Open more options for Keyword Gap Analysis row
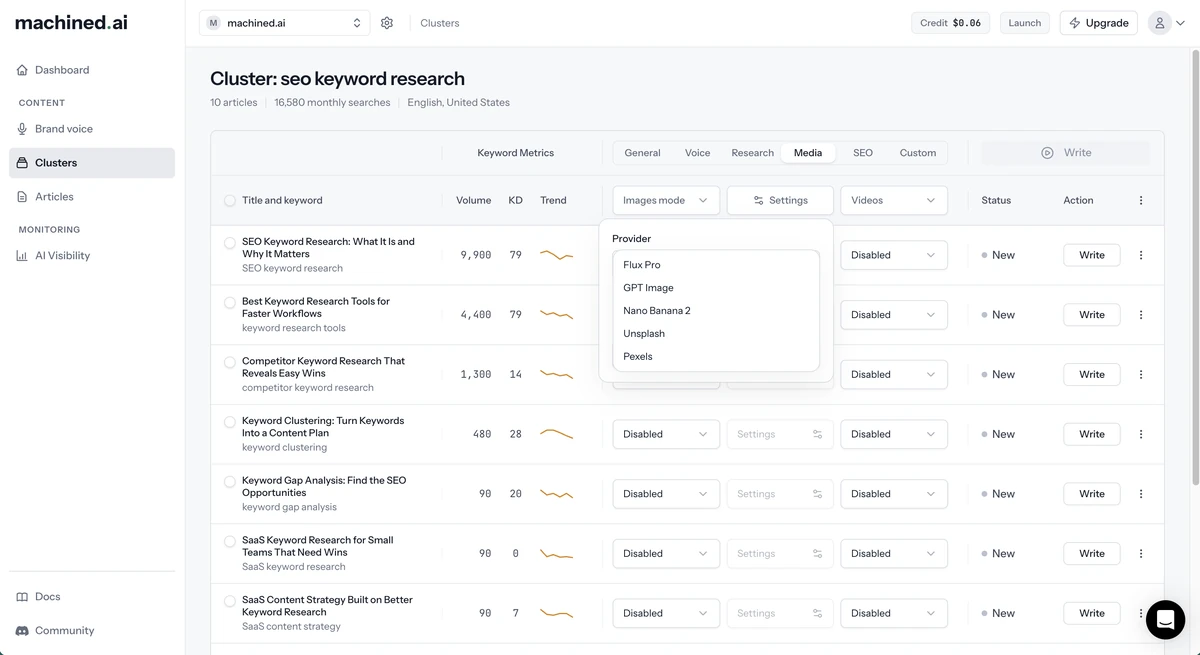The image size is (1200, 655). [x=1141, y=494]
